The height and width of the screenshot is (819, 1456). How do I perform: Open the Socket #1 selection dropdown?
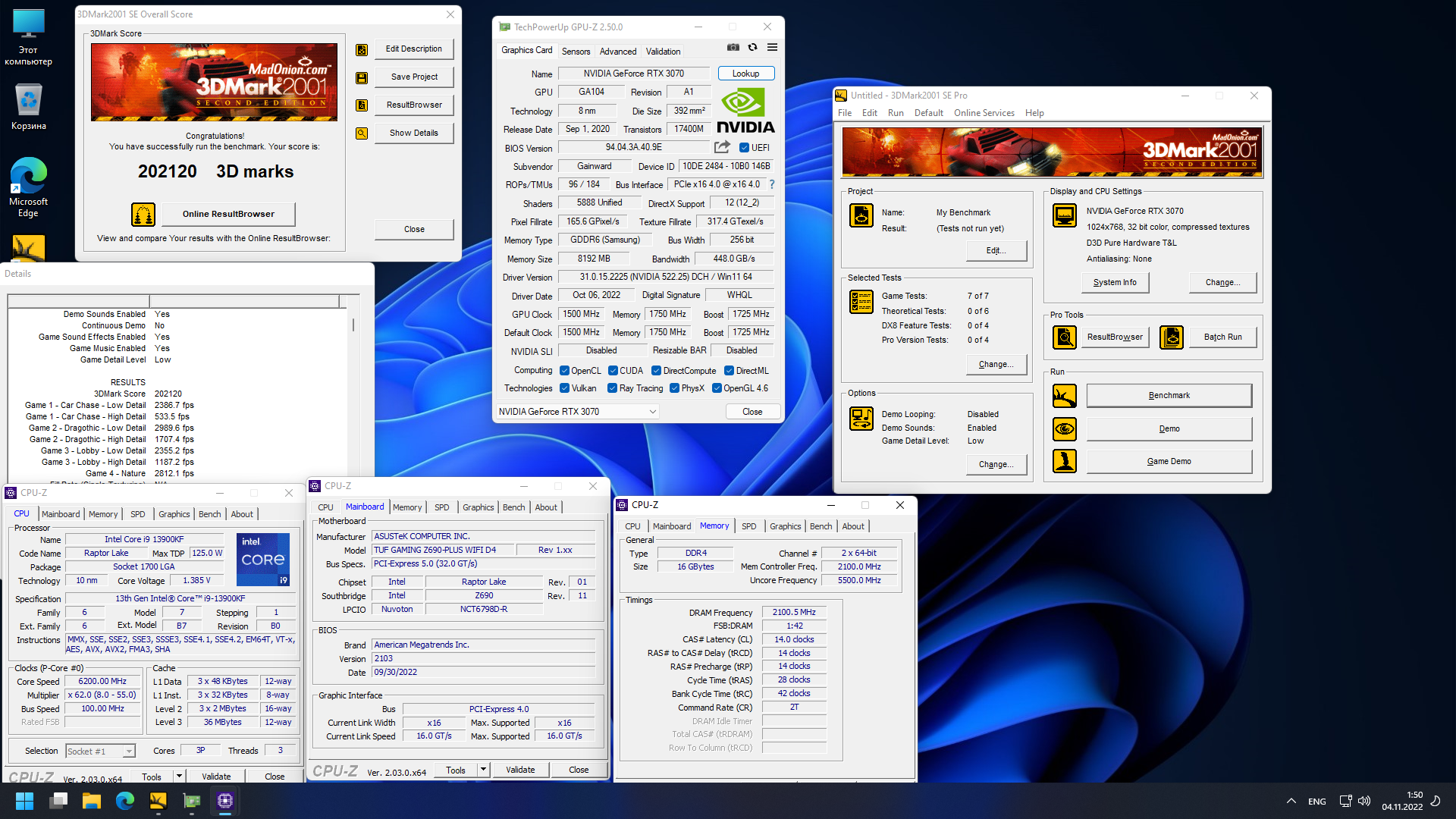pyautogui.click(x=100, y=752)
